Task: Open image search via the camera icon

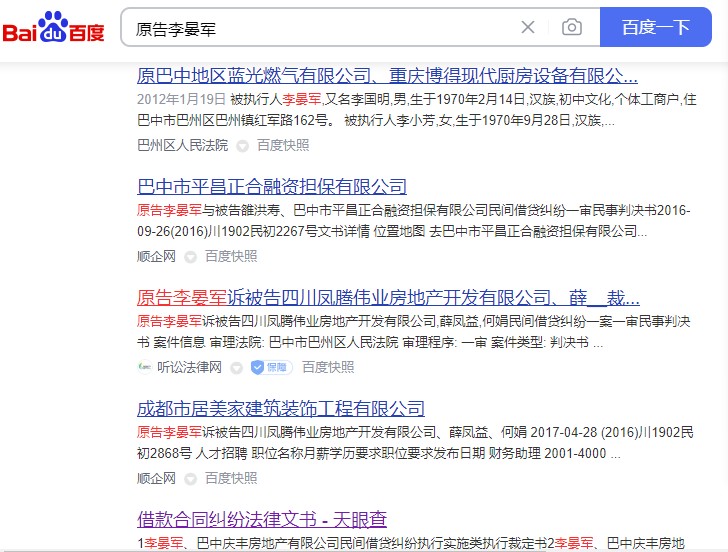Action: coord(571,27)
